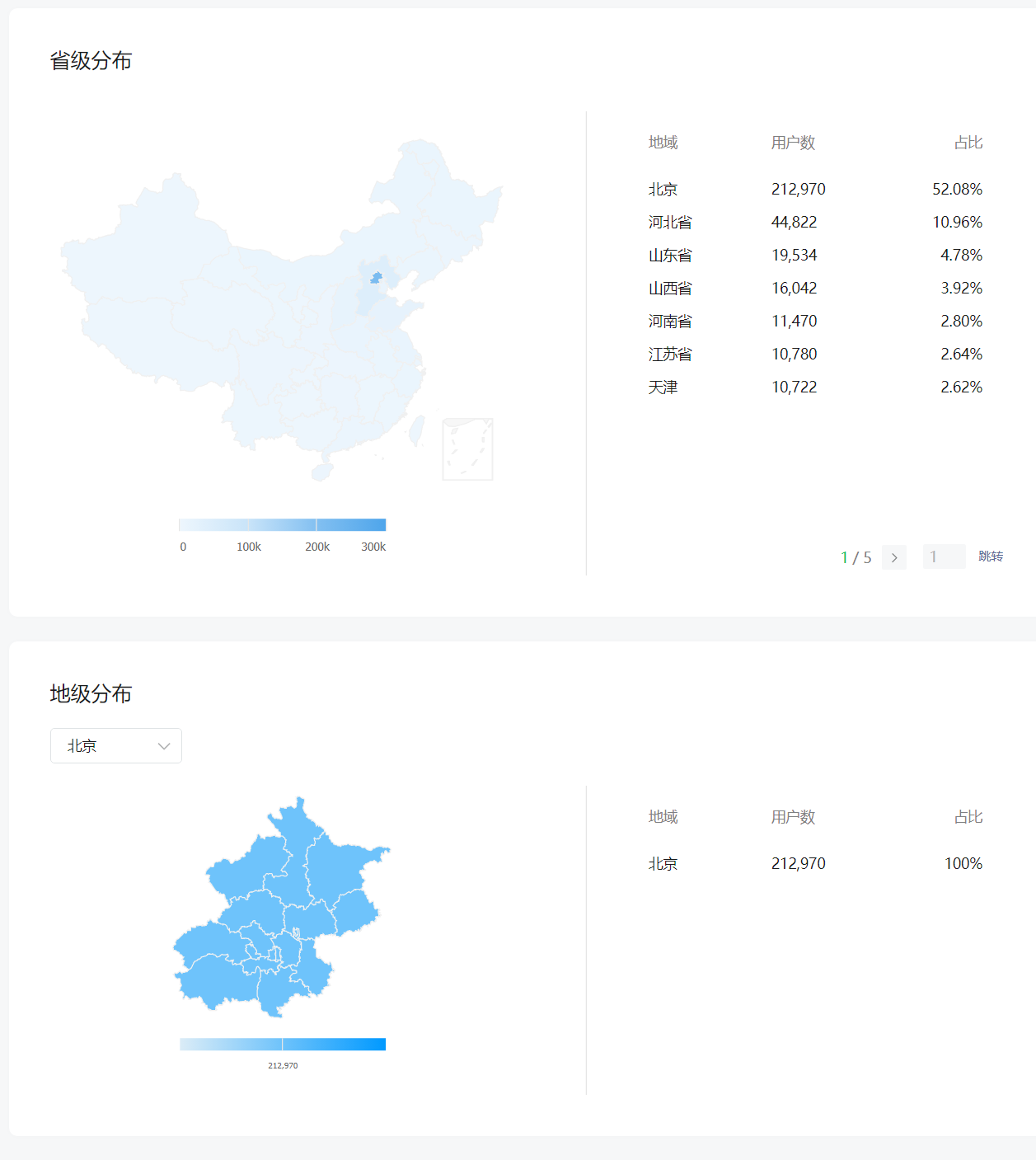Open the 北京 region dropdown

point(116,745)
